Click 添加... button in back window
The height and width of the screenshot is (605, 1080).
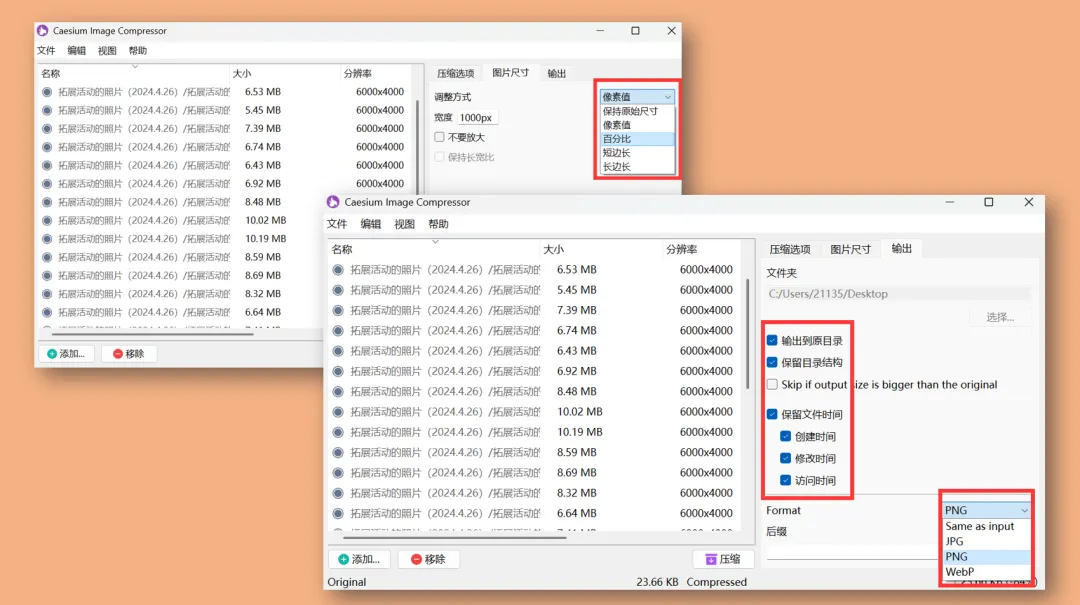point(66,353)
